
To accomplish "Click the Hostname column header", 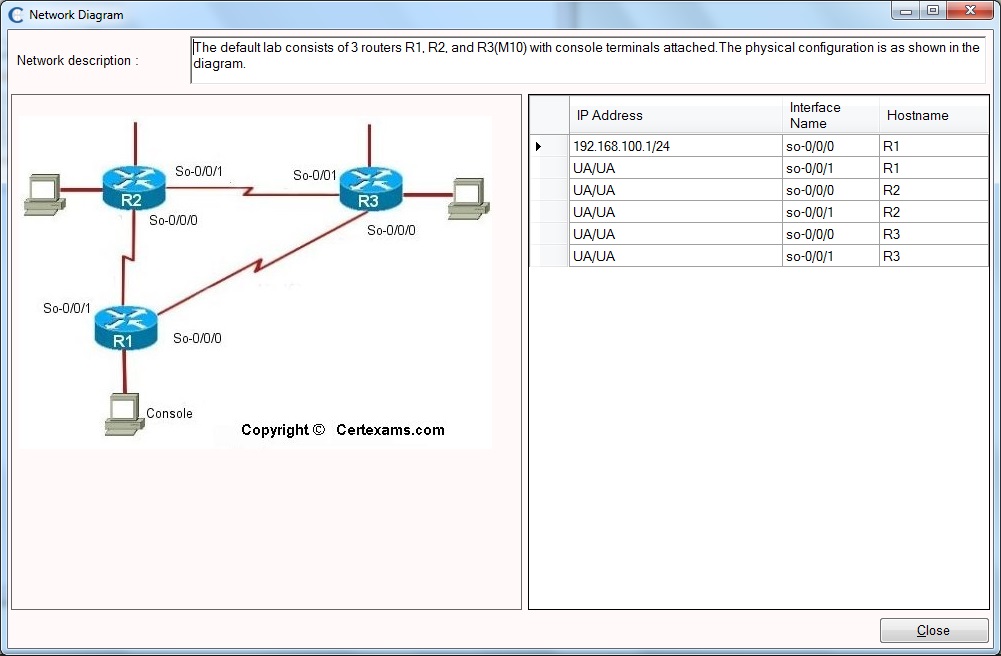I will [917, 115].
